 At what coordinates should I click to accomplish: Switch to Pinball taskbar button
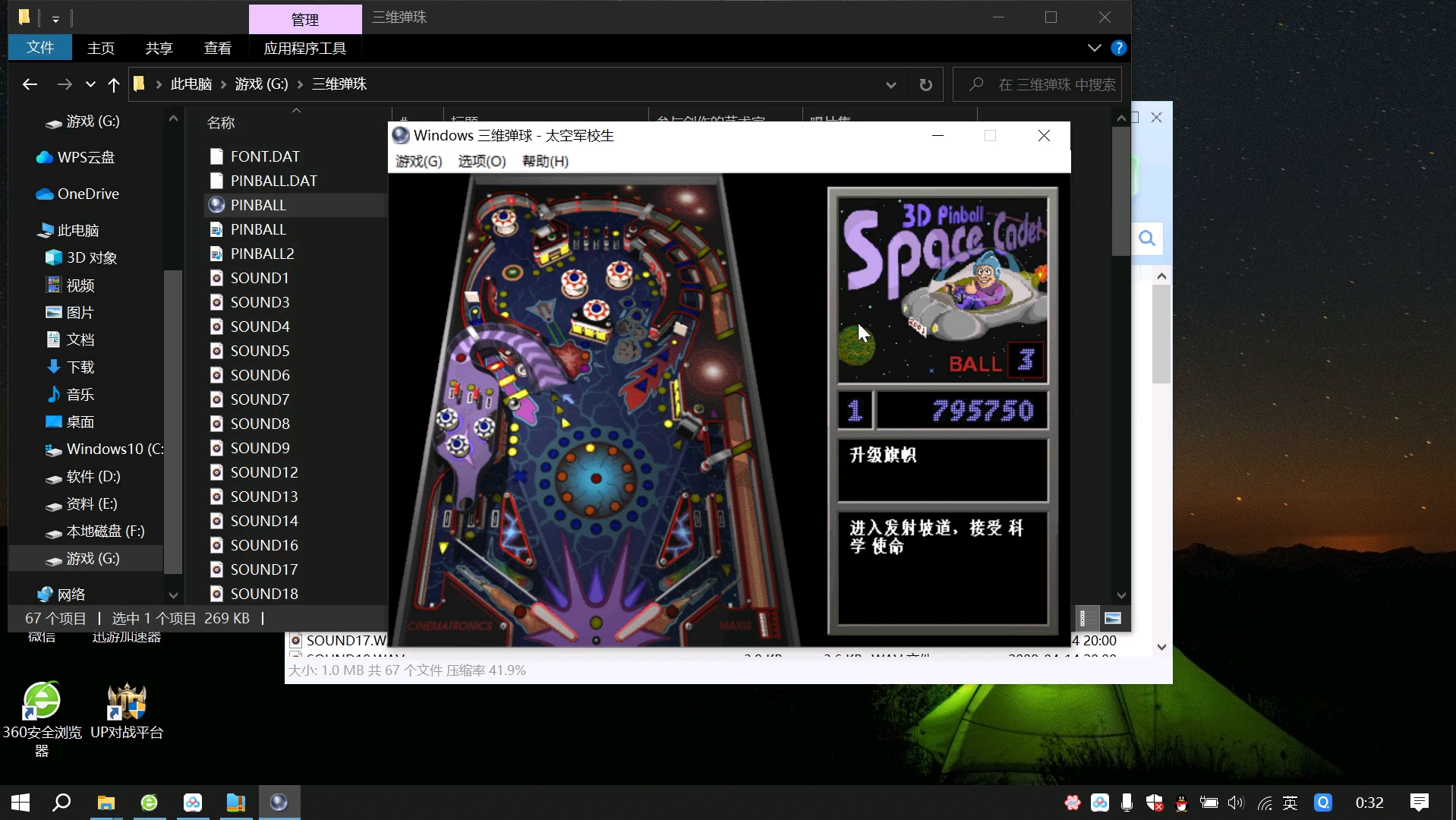(x=279, y=803)
